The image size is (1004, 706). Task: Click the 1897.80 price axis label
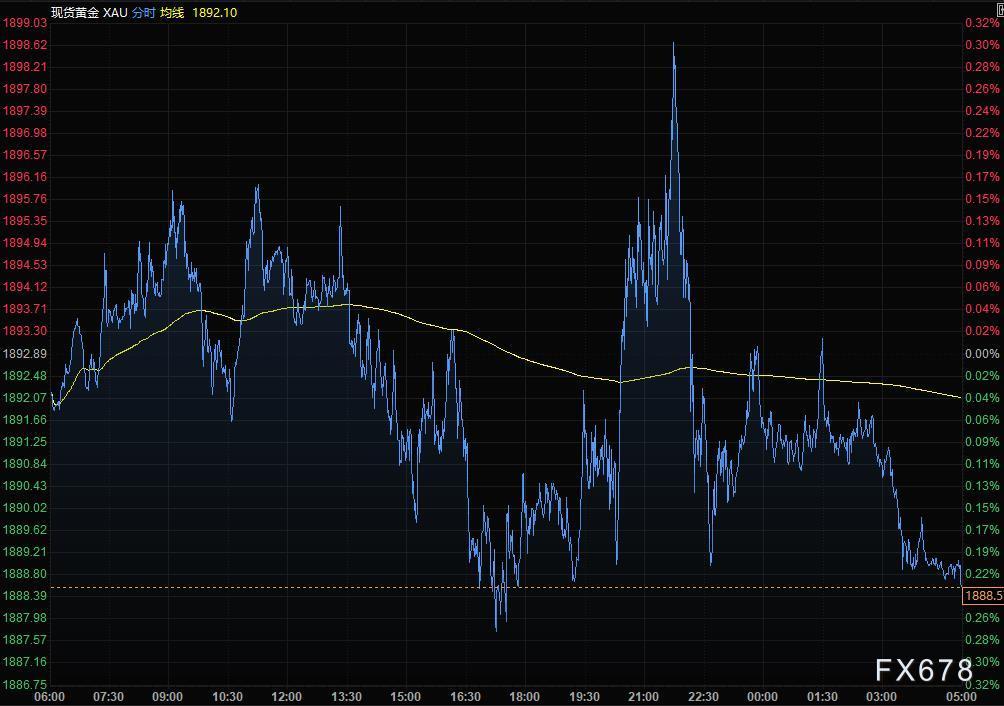[25, 89]
